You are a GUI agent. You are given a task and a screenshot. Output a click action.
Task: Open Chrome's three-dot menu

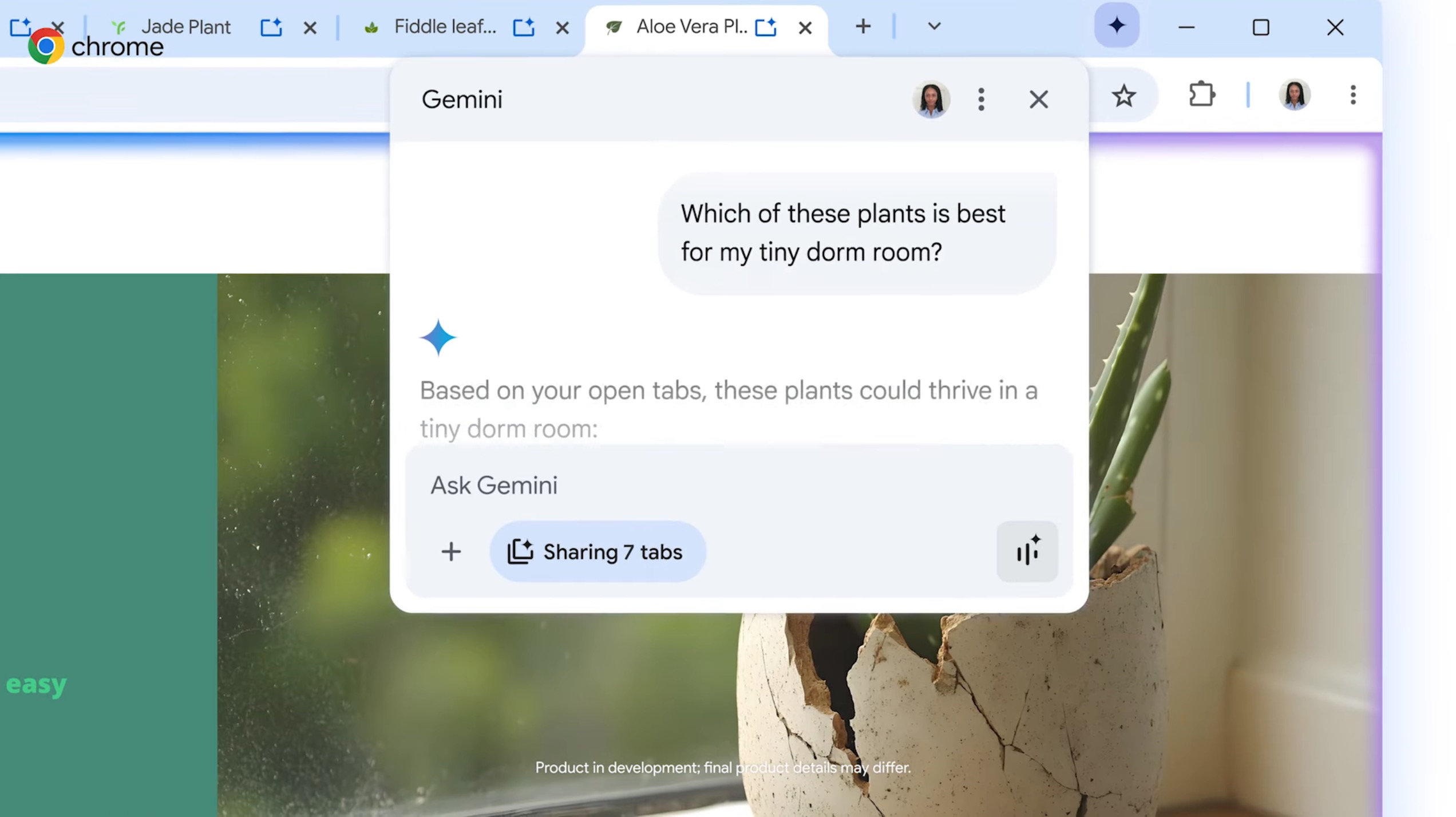(x=1353, y=94)
